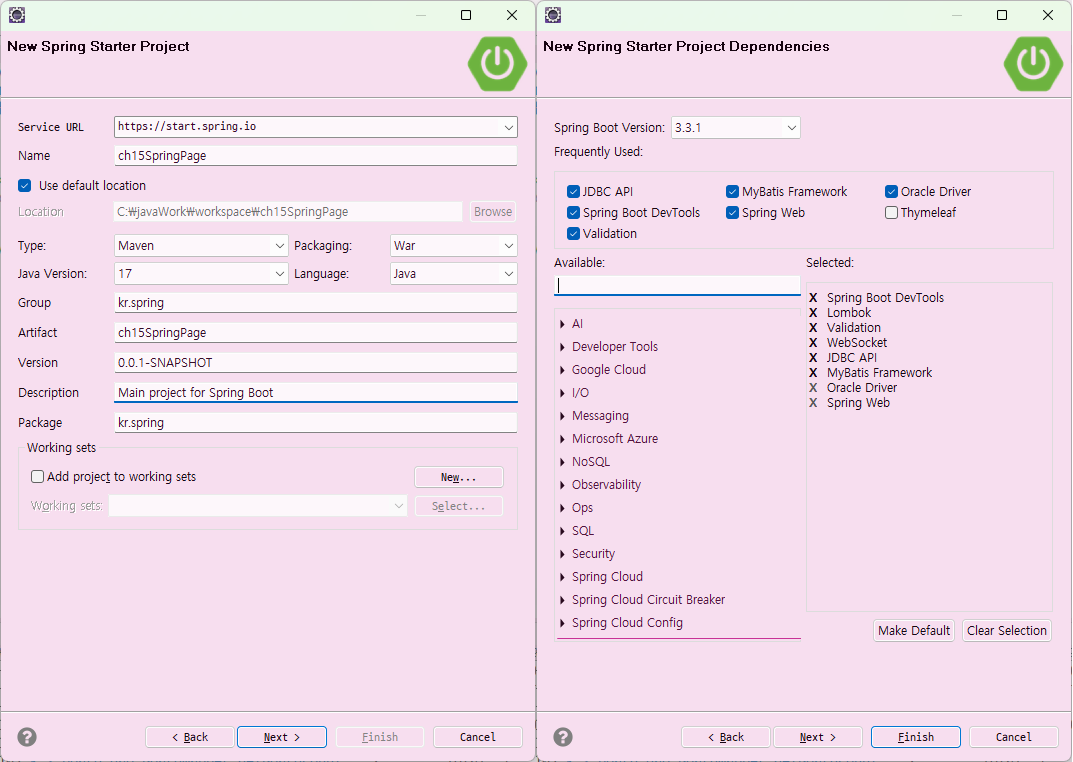This screenshot has height=762, width=1073.
Task: Expand the Ops category
Action: [x=563, y=508]
